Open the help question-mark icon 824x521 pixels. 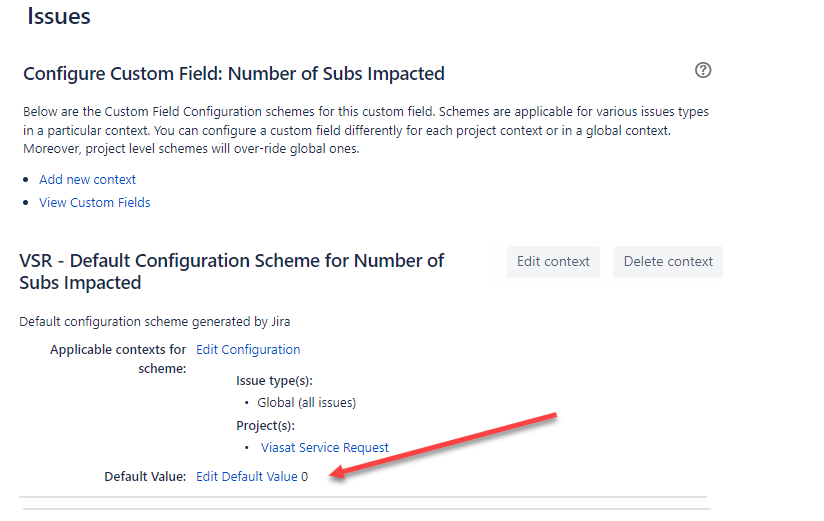coord(703,70)
